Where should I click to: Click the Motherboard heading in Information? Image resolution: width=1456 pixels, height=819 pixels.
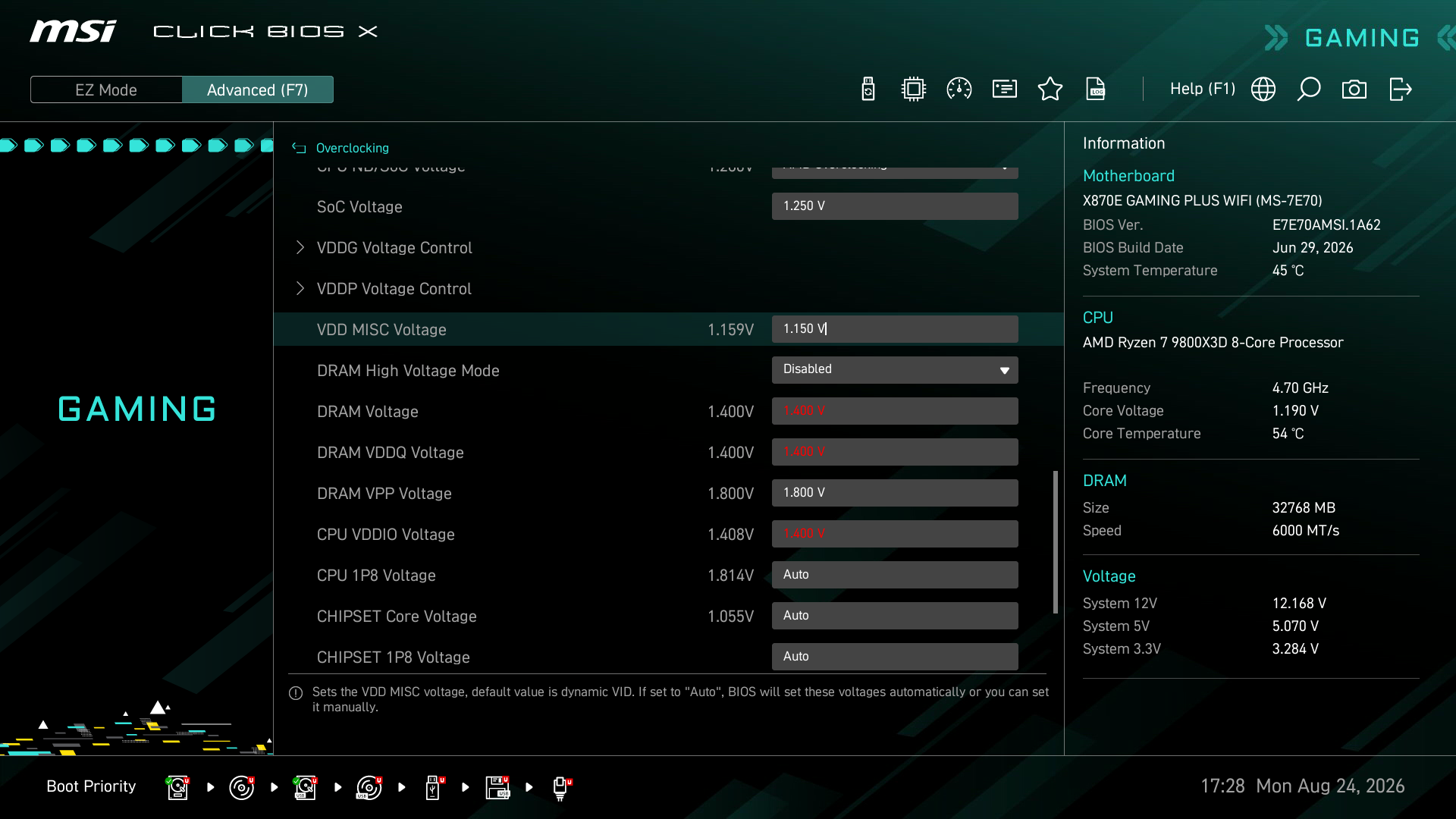[x=1128, y=176]
